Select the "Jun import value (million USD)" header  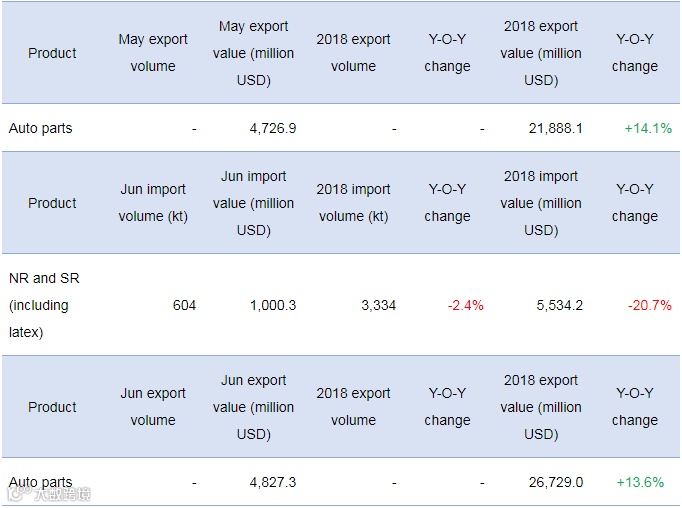(x=253, y=203)
